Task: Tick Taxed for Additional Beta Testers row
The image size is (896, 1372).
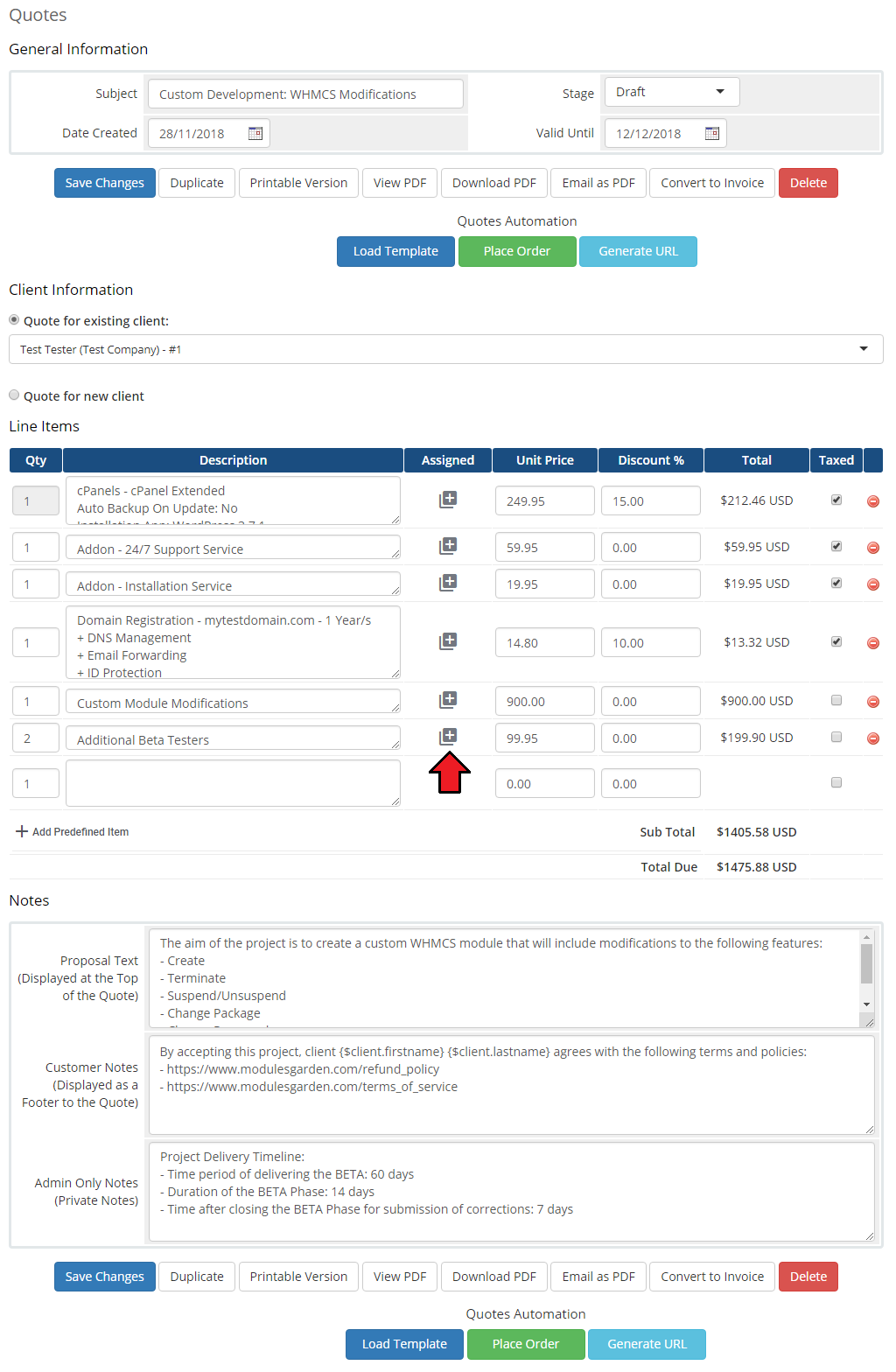Action: point(836,737)
